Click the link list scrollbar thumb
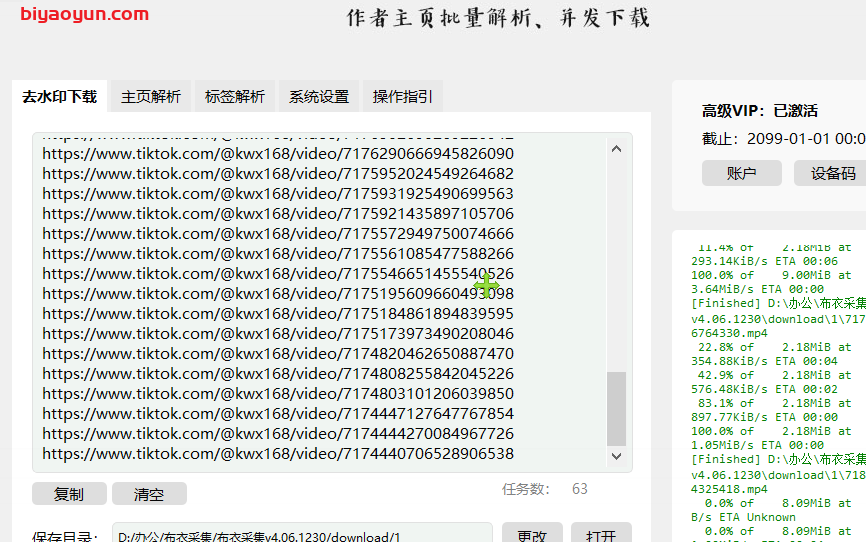This screenshot has width=866, height=542. pyautogui.click(x=616, y=408)
